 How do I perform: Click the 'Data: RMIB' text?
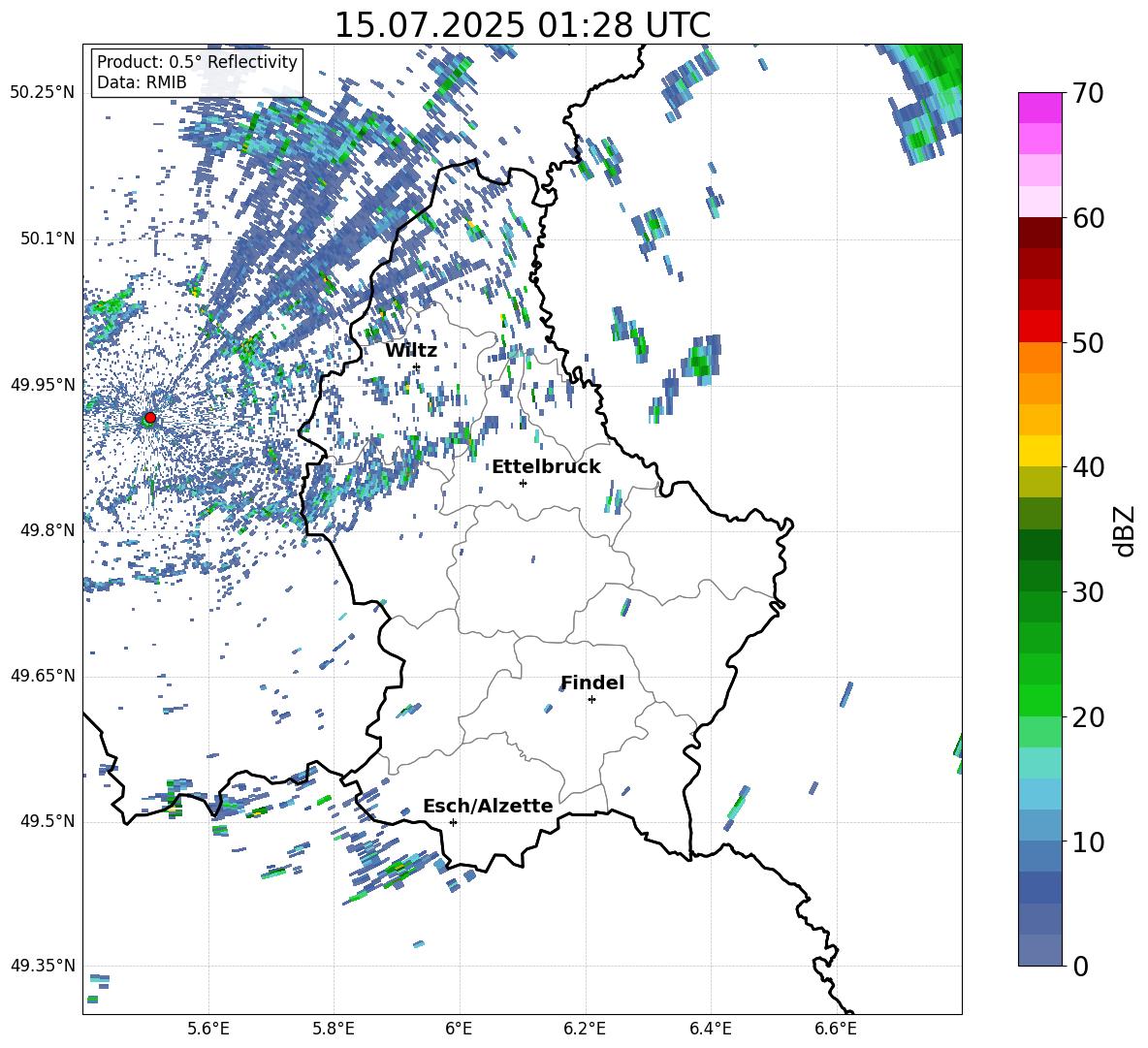click(x=142, y=82)
